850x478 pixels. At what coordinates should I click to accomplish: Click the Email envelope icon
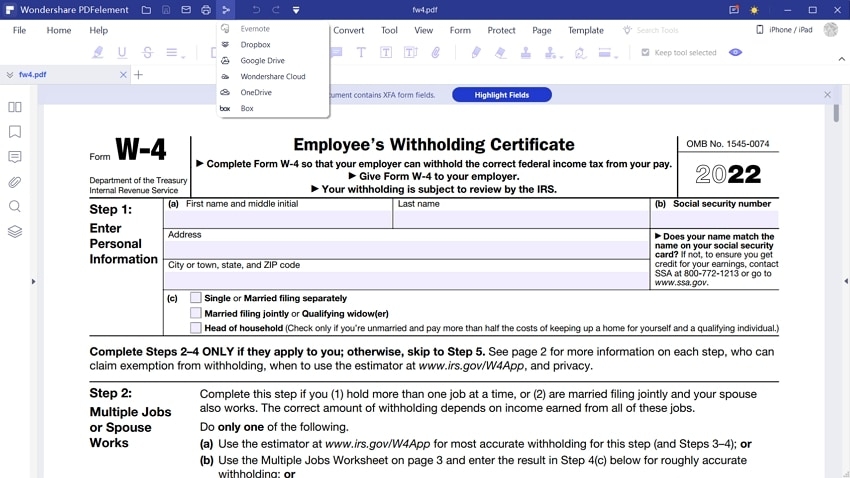186,10
